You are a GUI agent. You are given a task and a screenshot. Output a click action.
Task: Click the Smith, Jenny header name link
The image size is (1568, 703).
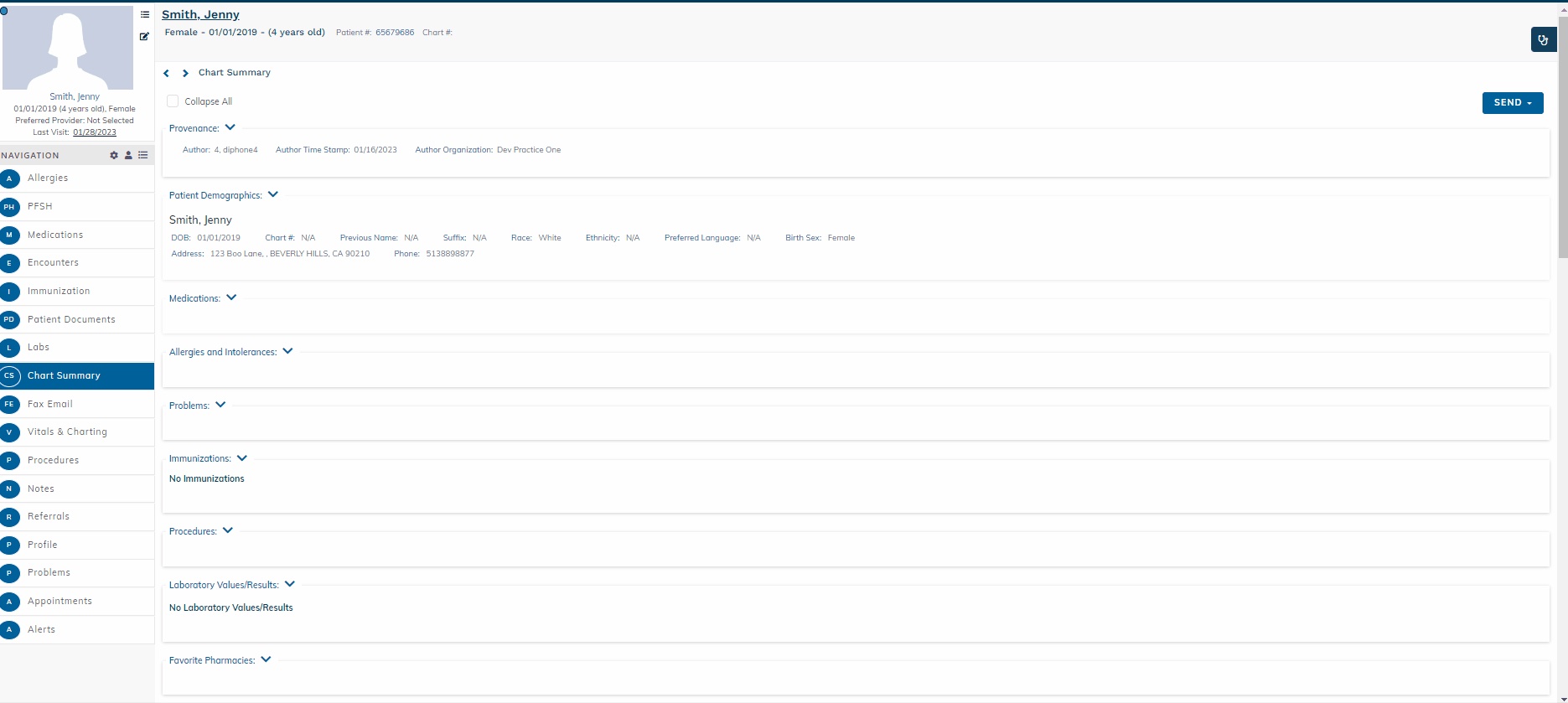coord(200,15)
